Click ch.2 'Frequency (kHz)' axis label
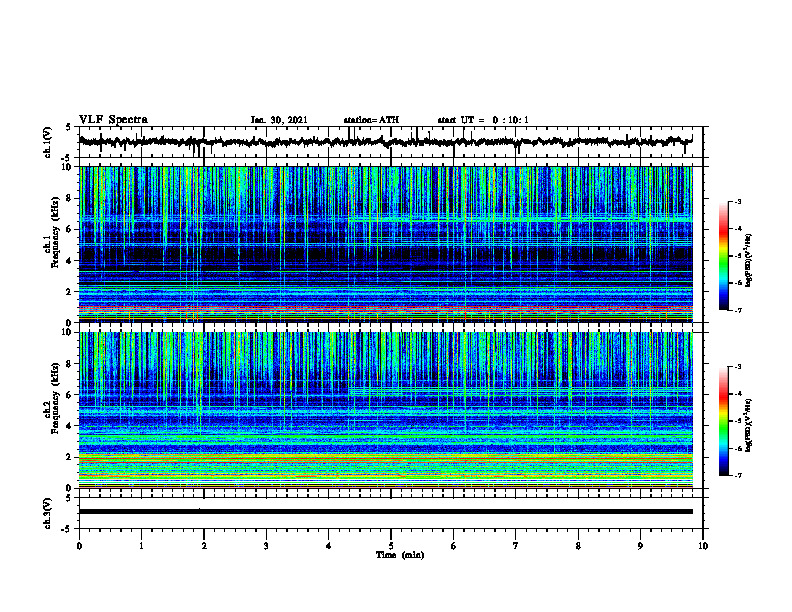Image resolution: width=792 pixels, height=612 pixels. tap(56, 398)
